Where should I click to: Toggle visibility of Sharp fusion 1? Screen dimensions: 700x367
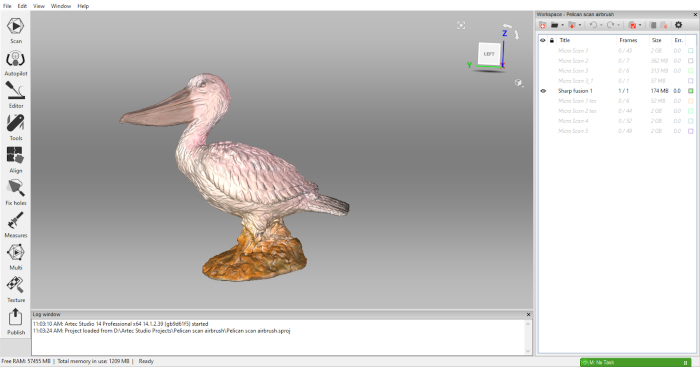[x=543, y=91]
